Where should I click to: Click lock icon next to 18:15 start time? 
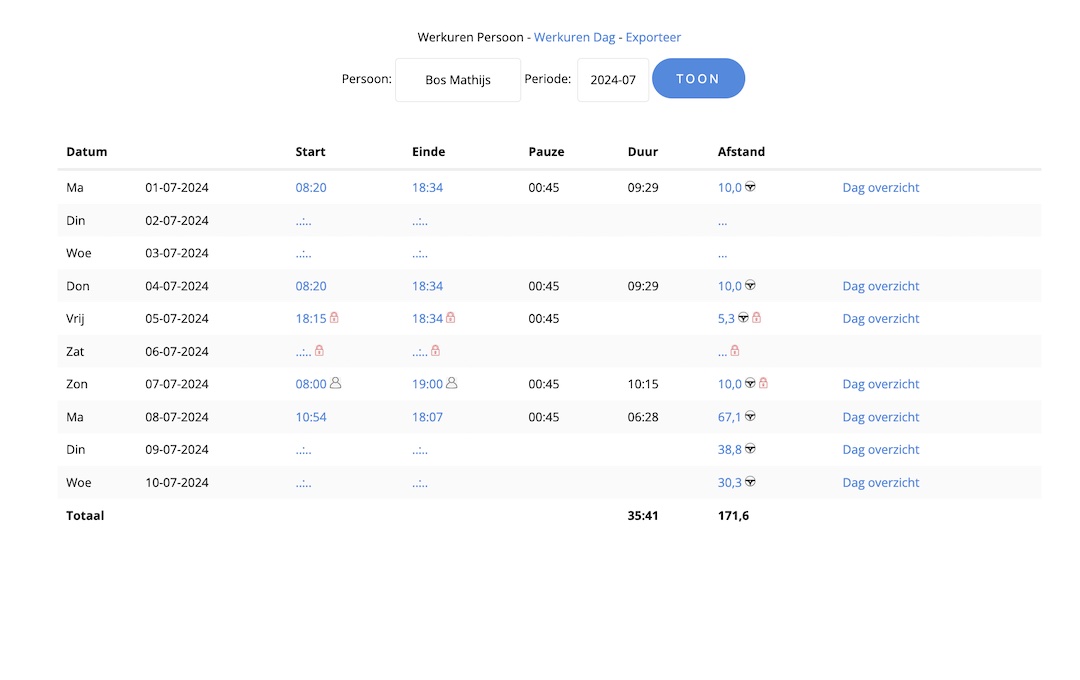(334, 318)
